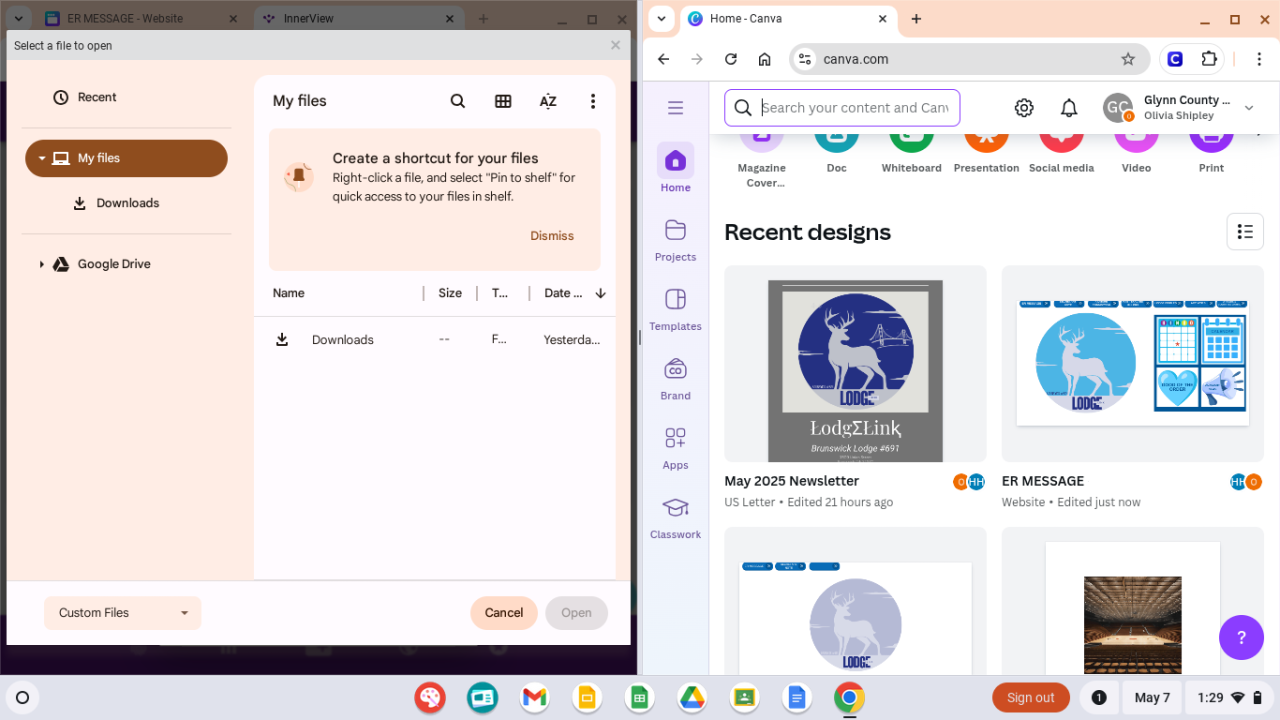
Task: Open Canva notifications bell
Action: (1069, 108)
